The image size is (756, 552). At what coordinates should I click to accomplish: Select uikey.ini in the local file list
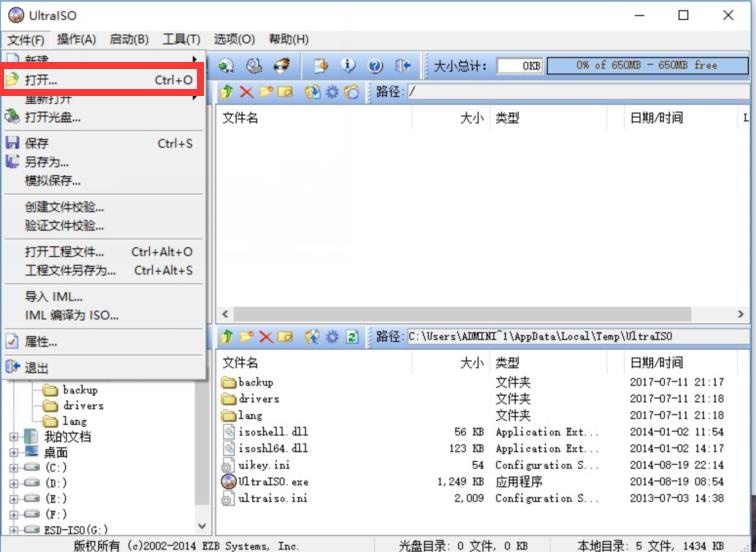[x=264, y=465]
